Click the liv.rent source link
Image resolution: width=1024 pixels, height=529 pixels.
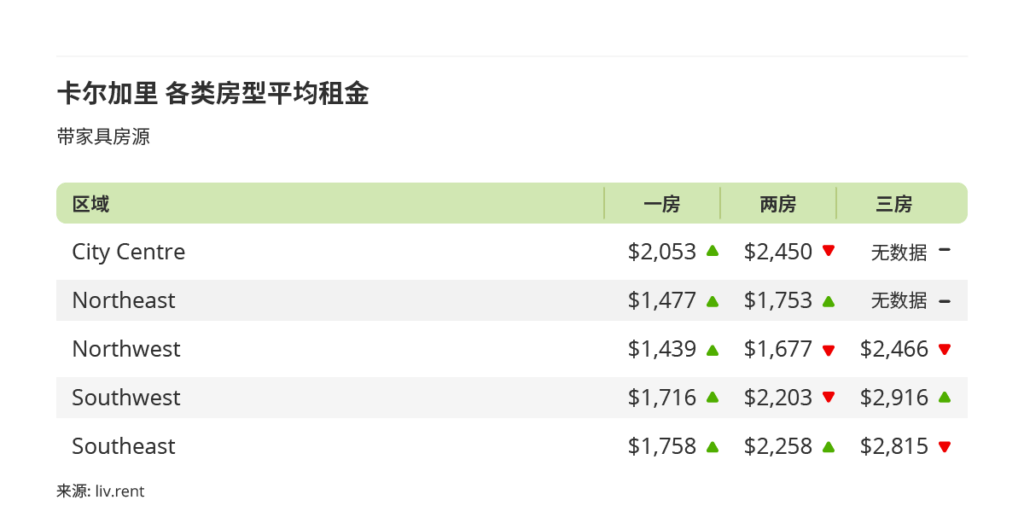[120, 492]
